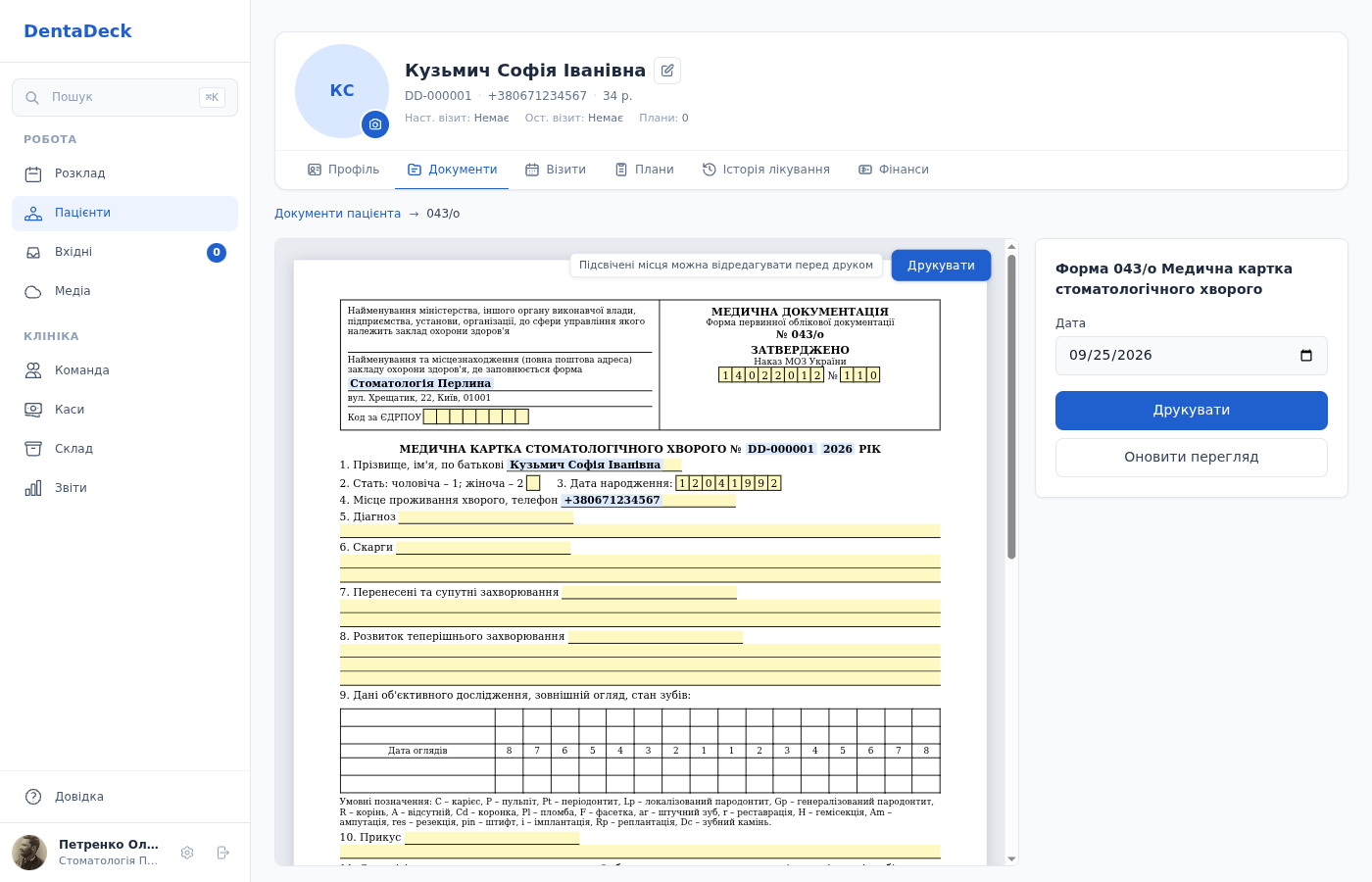Screen dimensions: 1372x882
Task: Click the patient ID text DD-000001 in header
Action: pyautogui.click(x=438, y=96)
